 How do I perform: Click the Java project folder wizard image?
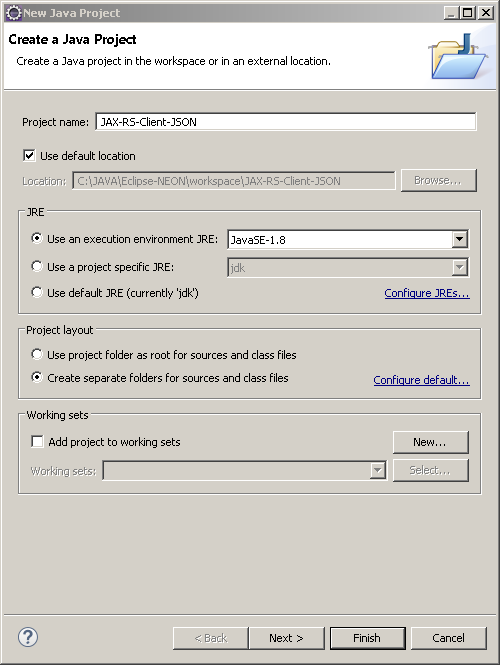459,56
